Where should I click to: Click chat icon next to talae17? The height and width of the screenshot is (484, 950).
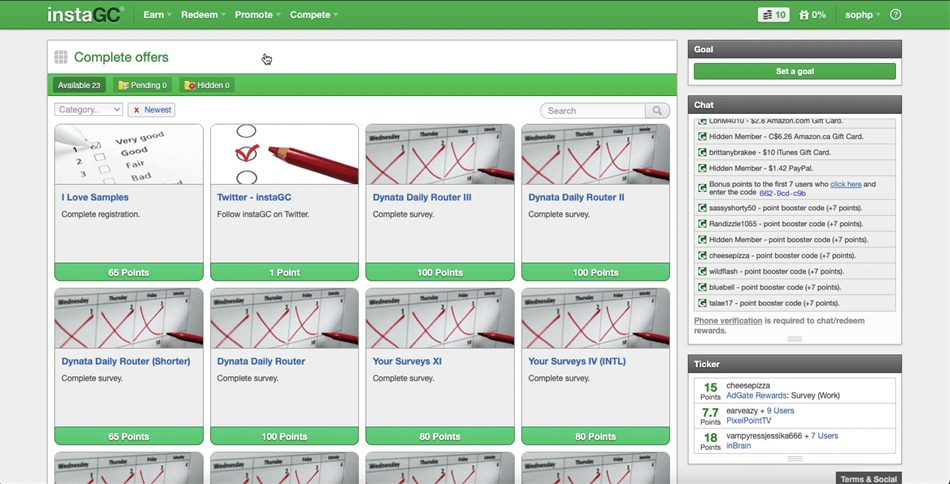point(702,303)
